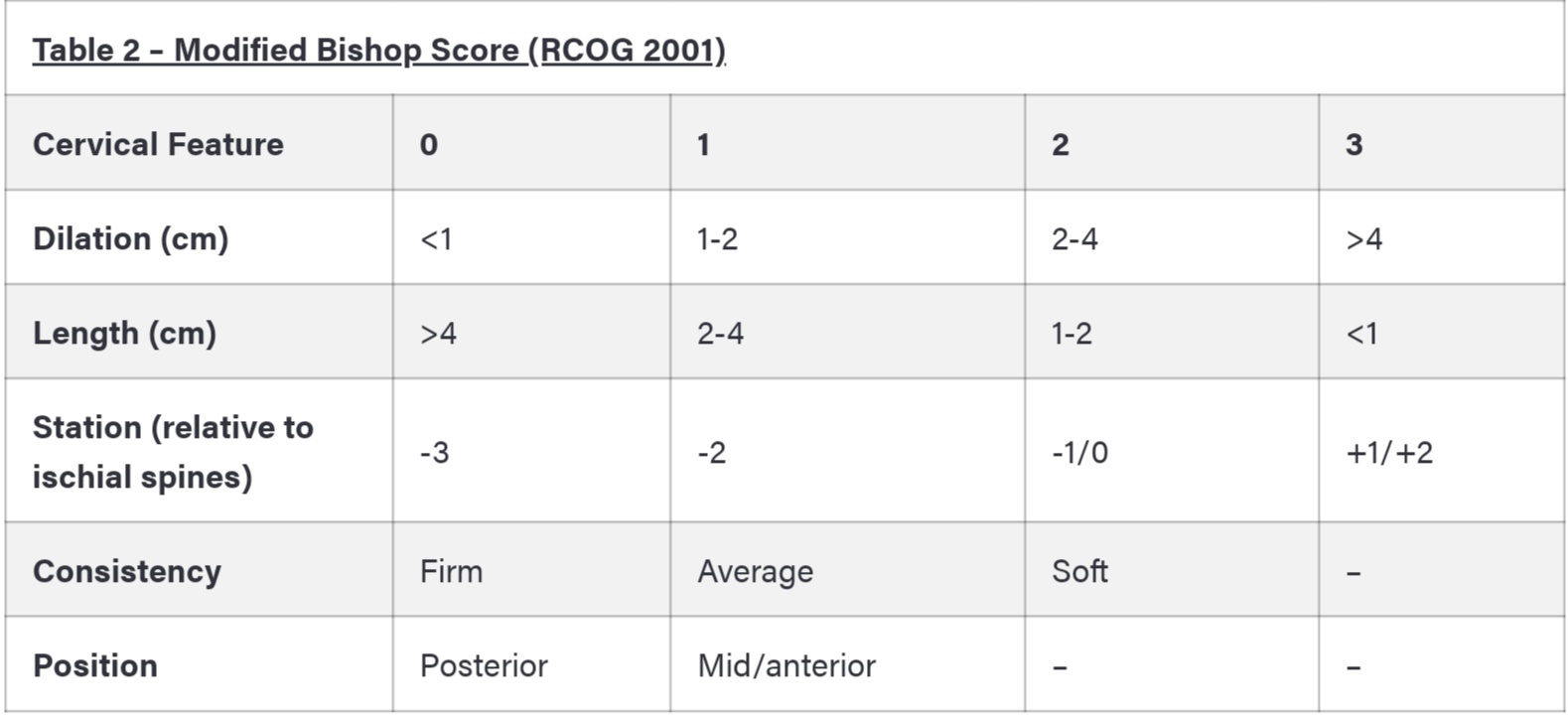Select the score "2" column header
Viewport: 1568px width, 717px height.
pos(1061,145)
